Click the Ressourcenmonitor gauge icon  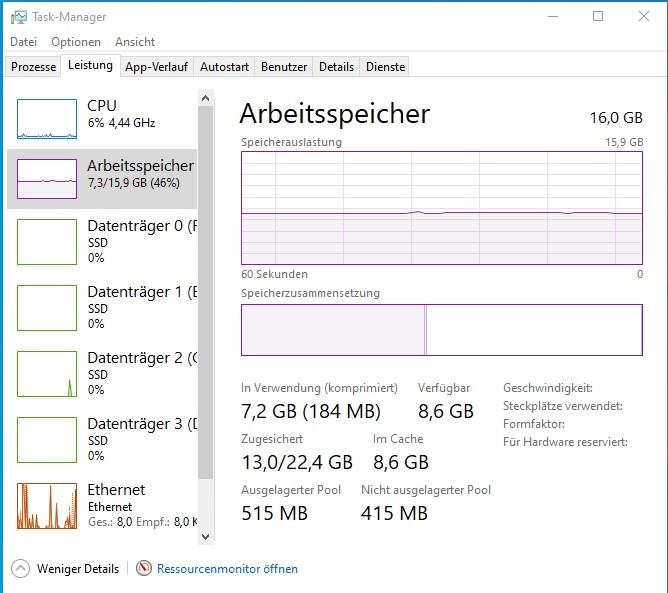(x=144, y=569)
